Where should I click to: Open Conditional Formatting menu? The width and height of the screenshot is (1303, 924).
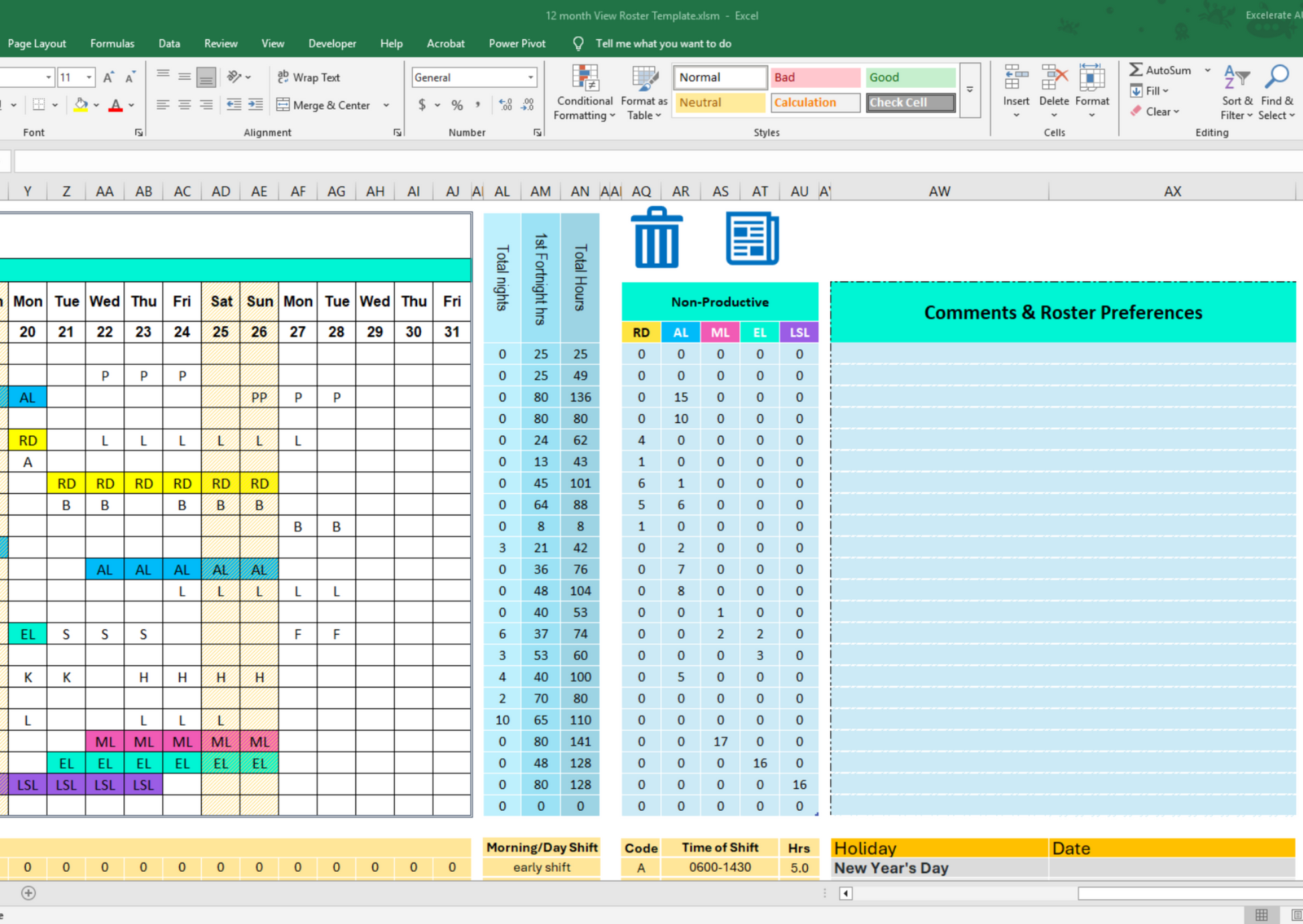583,94
